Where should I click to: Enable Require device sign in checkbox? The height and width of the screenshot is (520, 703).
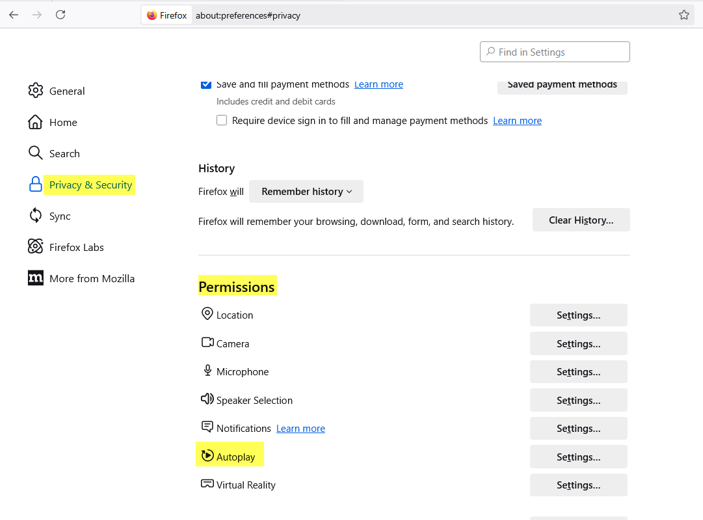221,120
